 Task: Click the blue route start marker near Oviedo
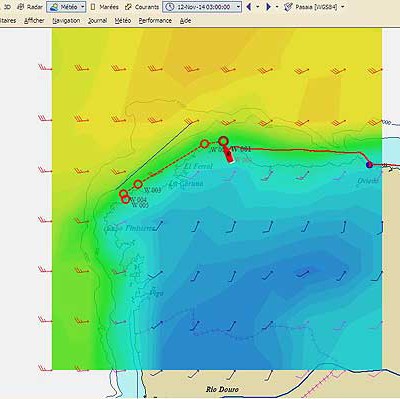(x=369, y=164)
